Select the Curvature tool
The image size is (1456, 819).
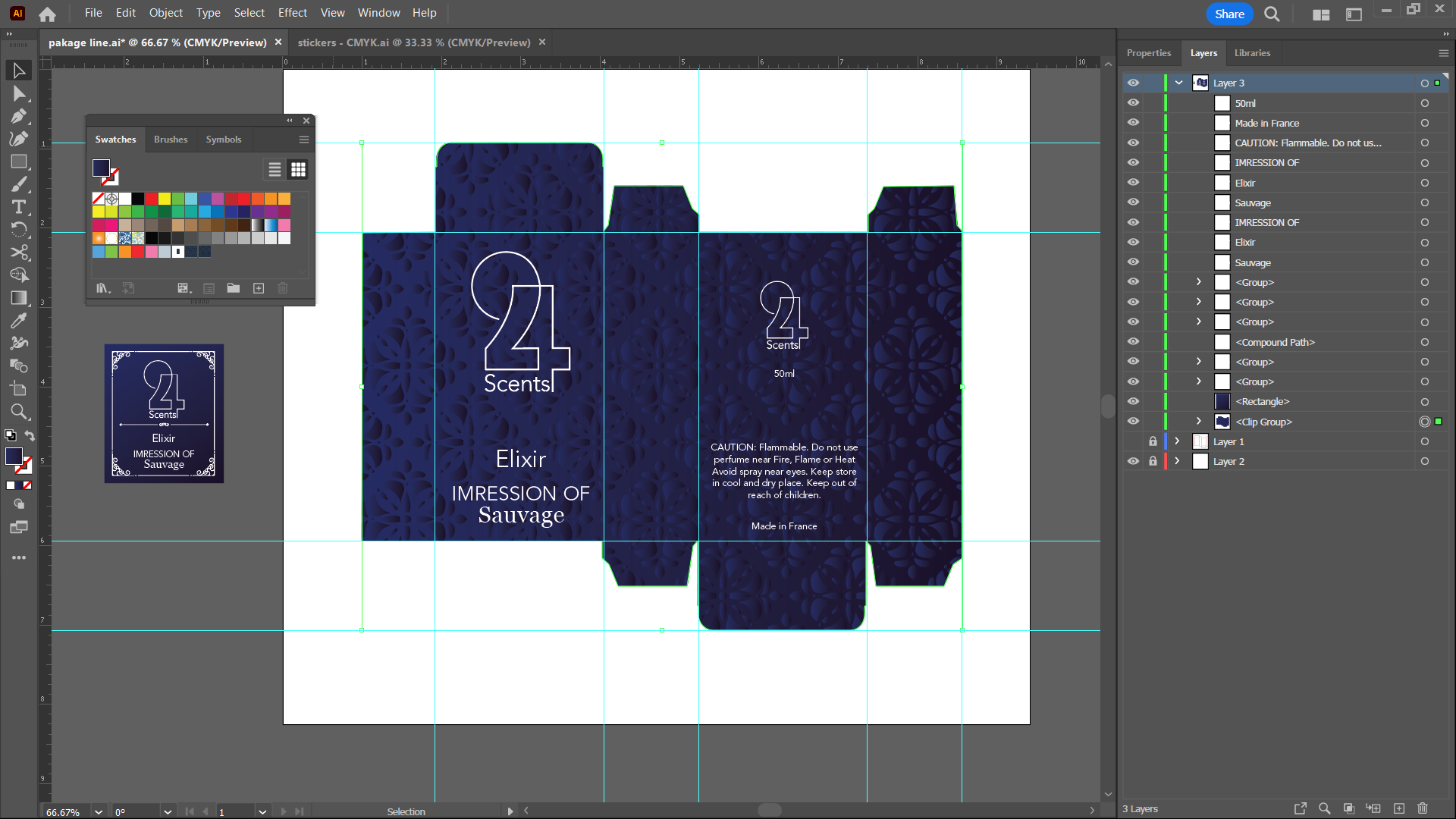tap(19, 139)
